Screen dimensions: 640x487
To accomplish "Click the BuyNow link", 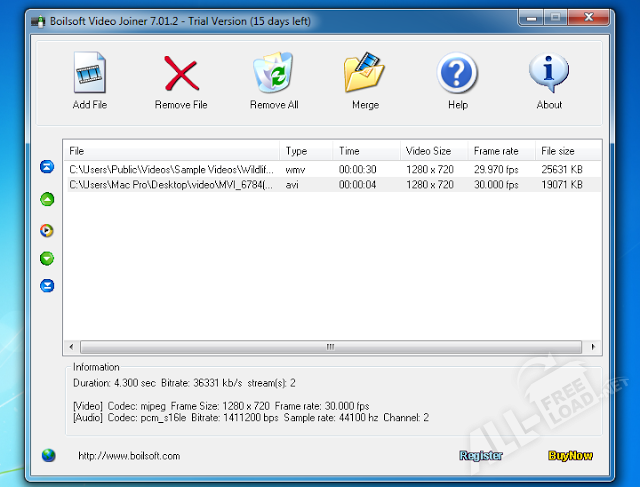I will [x=570, y=456].
